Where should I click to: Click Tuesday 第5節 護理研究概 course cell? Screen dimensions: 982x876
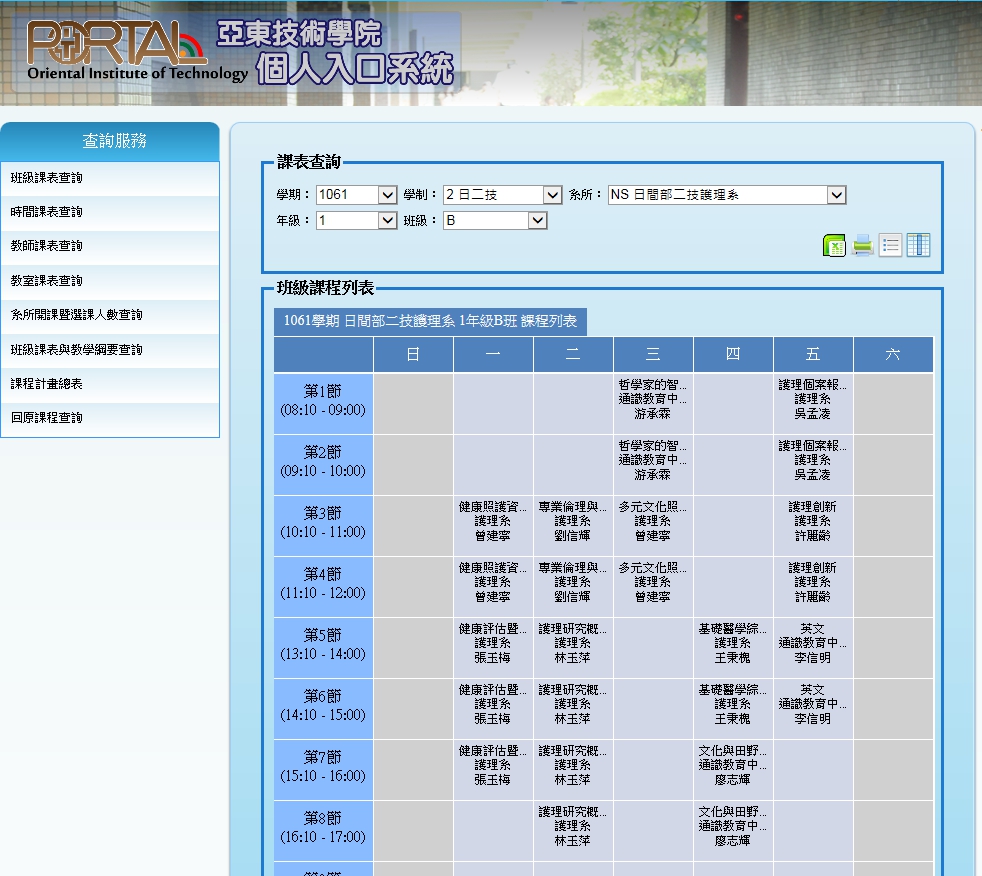pyautogui.click(x=573, y=647)
